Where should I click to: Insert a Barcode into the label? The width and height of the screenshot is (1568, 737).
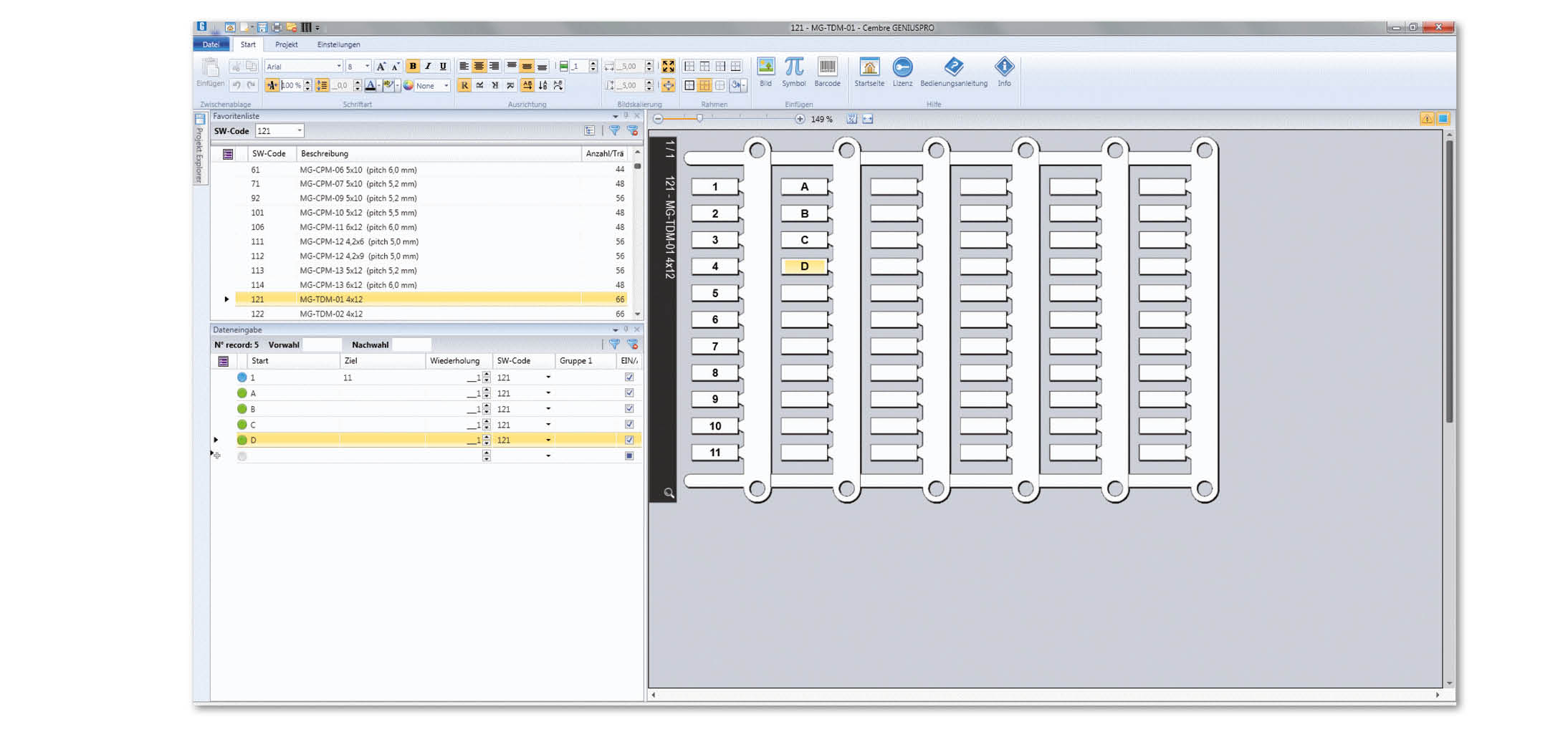tap(827, 68)
